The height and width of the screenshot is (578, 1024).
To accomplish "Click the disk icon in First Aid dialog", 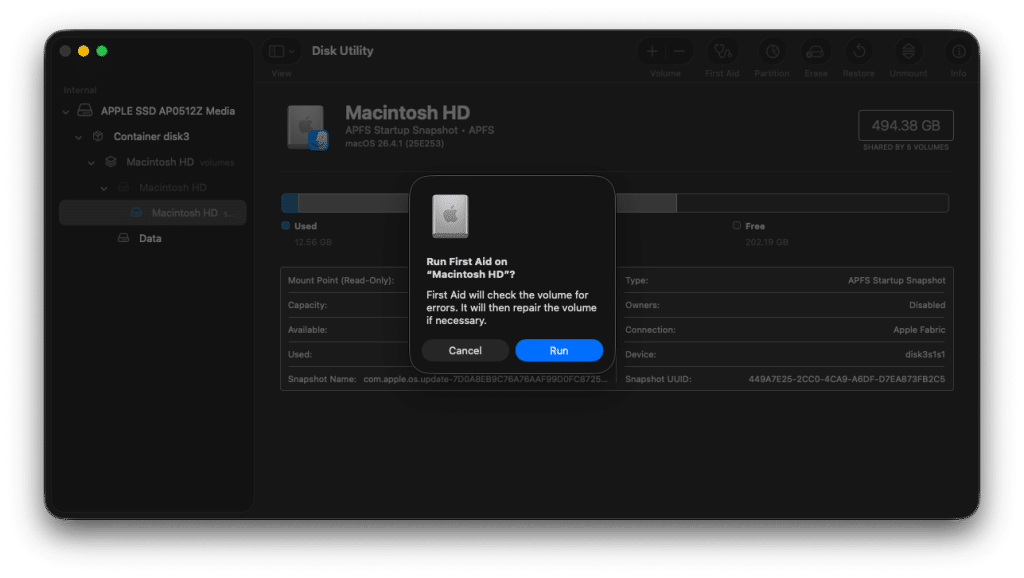I will [450, 216].
